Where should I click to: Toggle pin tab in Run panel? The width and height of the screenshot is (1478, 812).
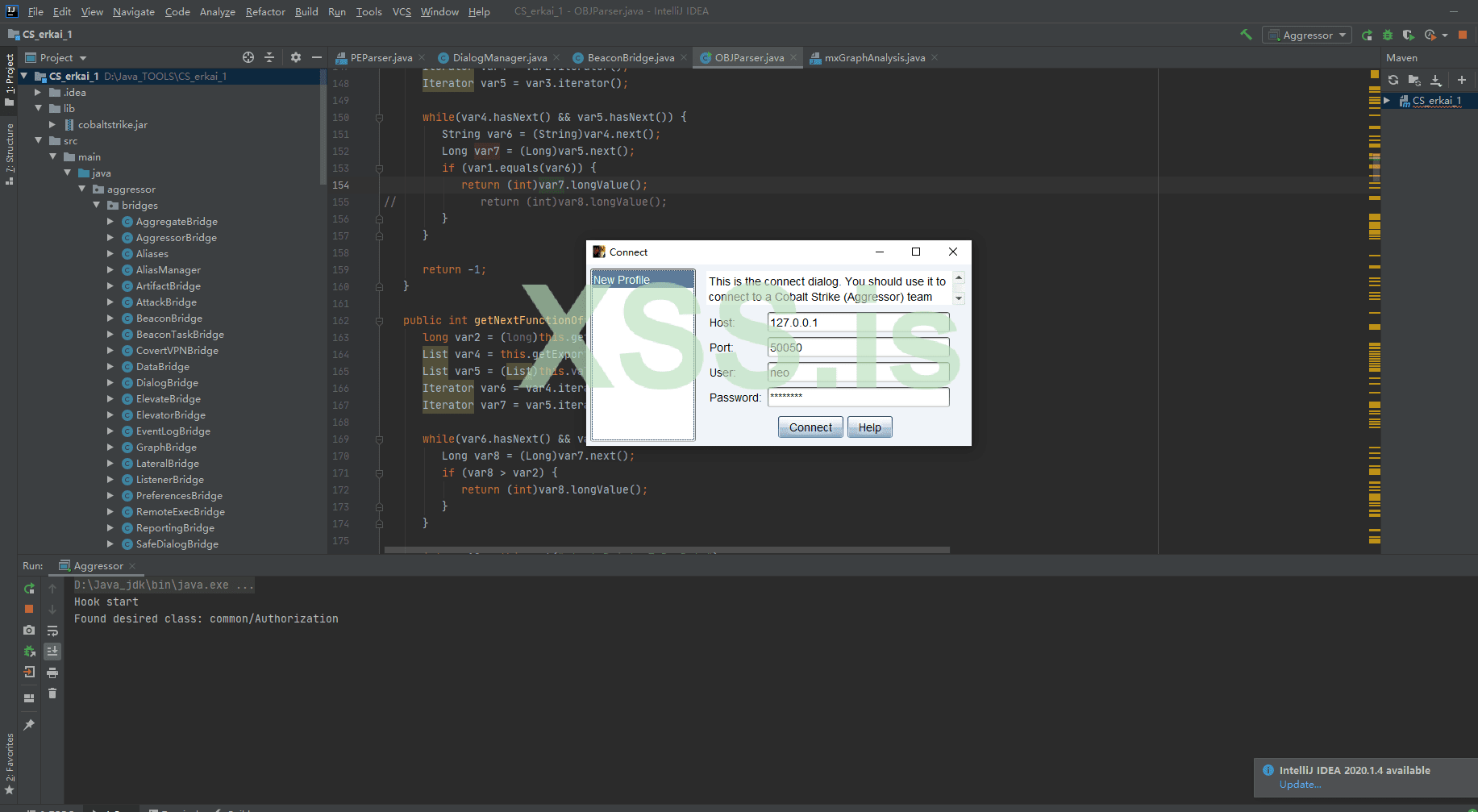point(29,725)
